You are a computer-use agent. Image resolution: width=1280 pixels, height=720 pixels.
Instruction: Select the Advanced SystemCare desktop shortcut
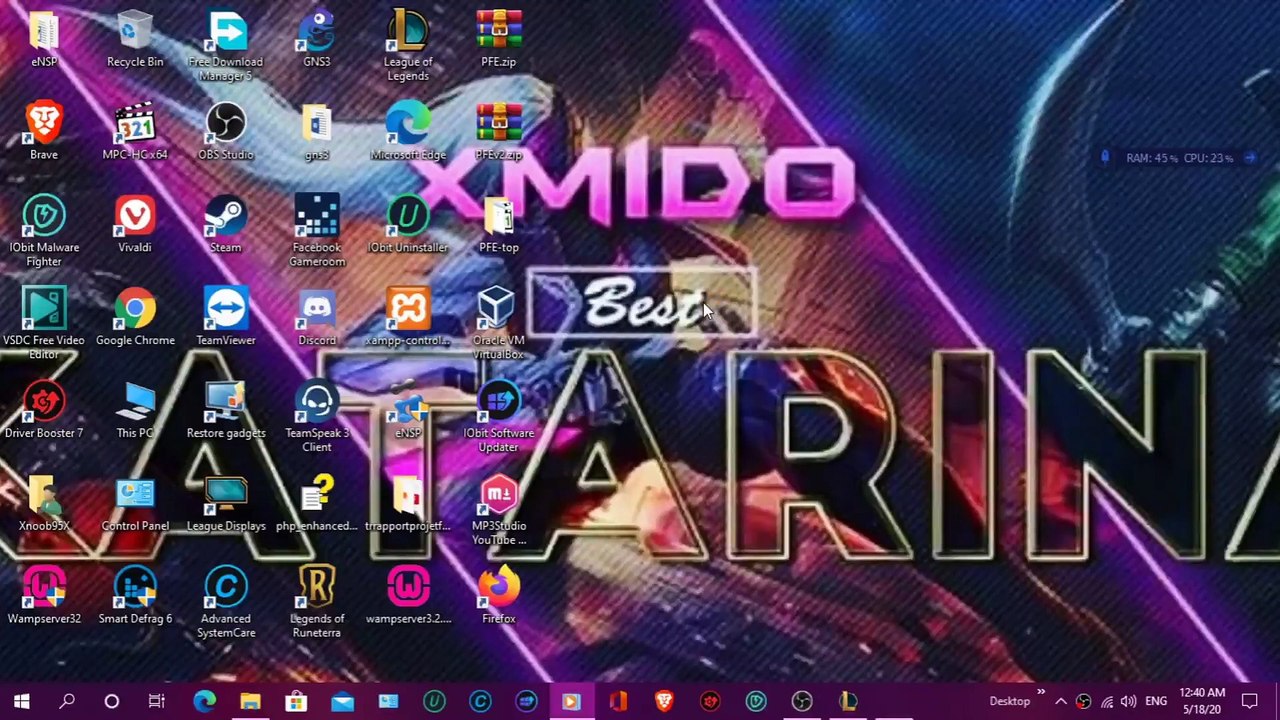point(226,604)
